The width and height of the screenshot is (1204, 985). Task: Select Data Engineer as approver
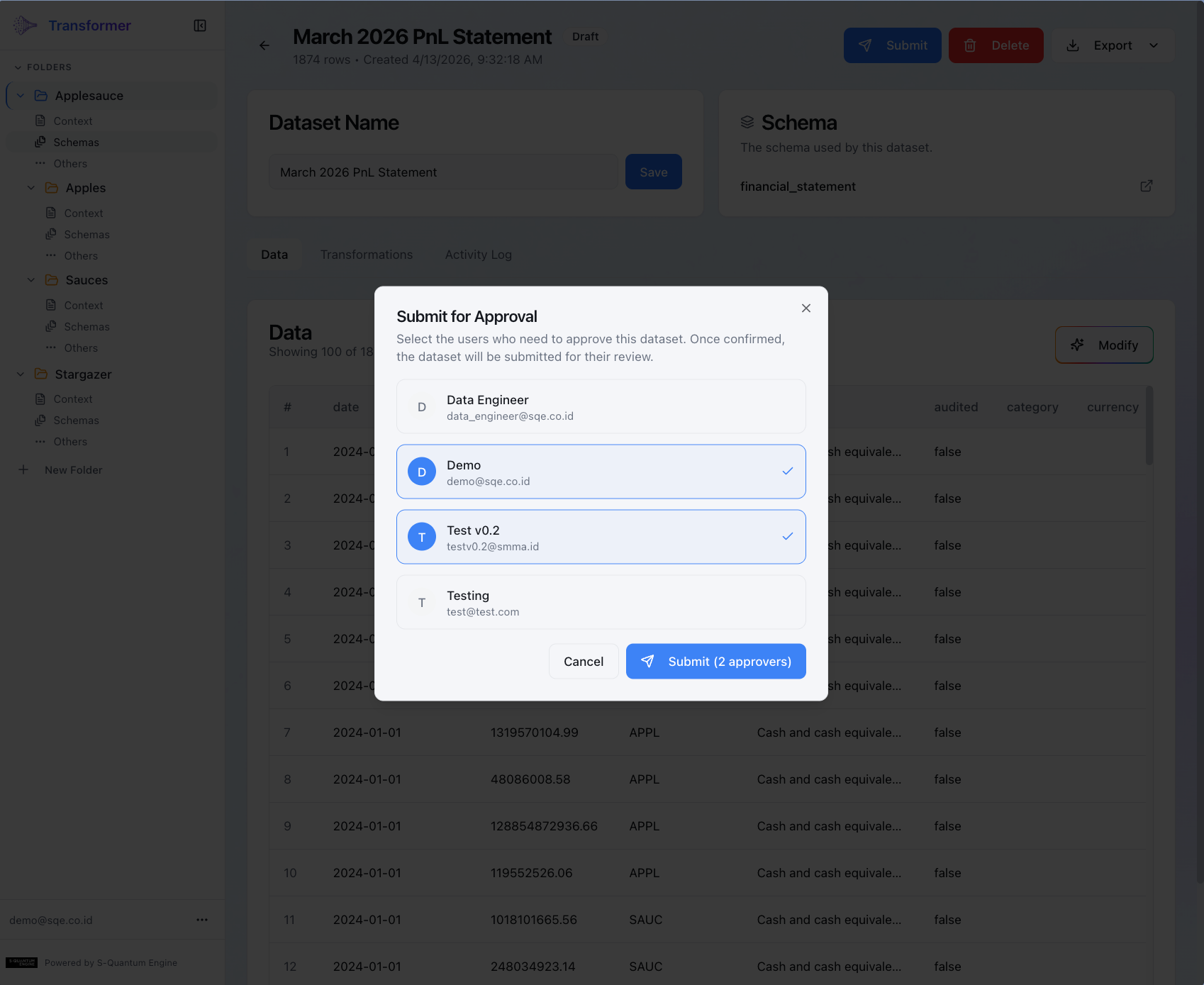point(601,406)
